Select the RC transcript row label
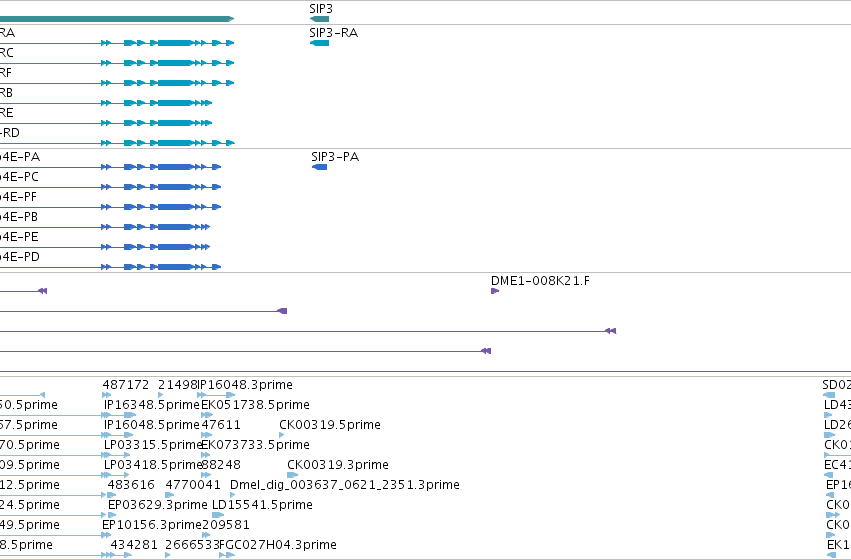 (7, 53)
